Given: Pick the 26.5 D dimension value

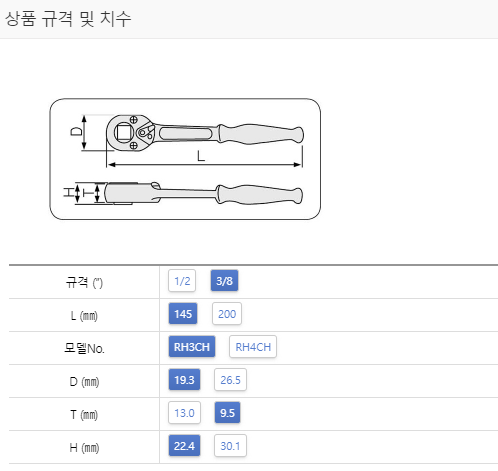Looking at the screenshot, I should (230, 380).
